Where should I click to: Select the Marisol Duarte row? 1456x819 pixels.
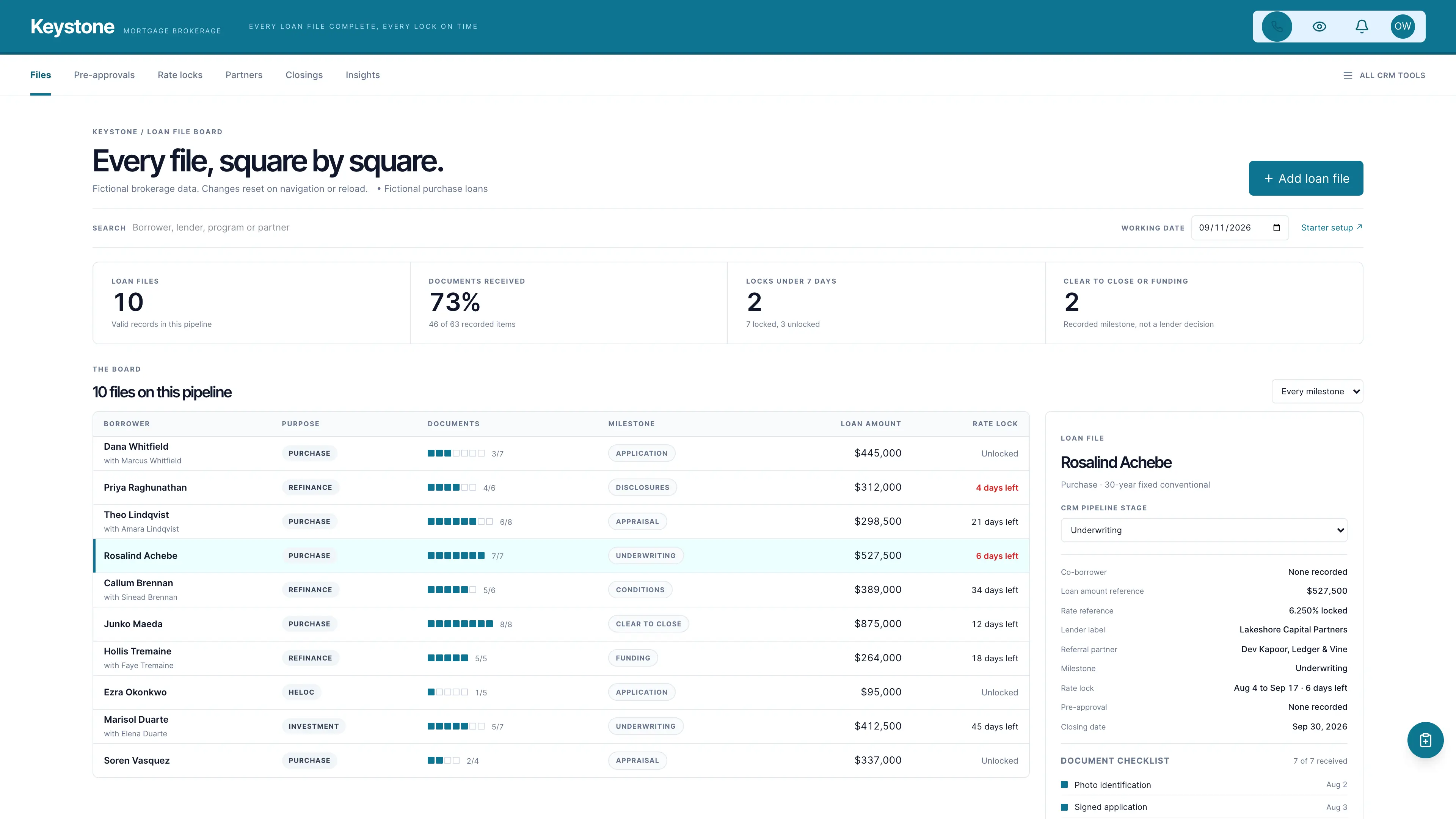tap(561, 726)
